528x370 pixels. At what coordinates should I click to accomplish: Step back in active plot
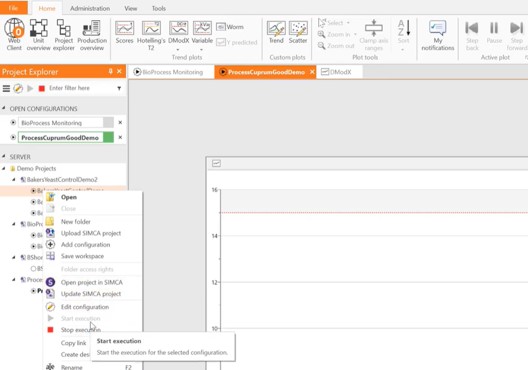coord(472,35)
